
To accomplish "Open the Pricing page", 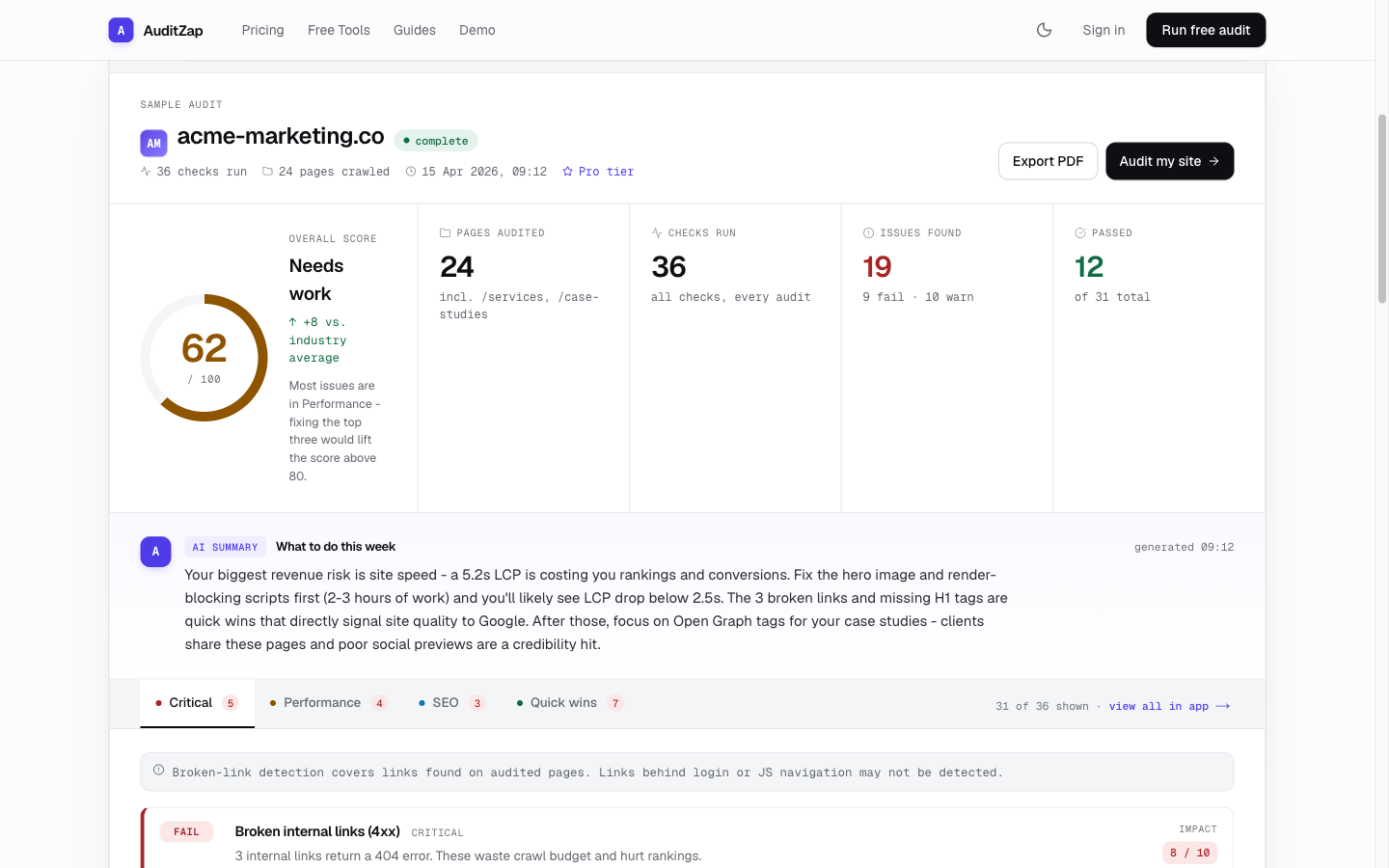I will (x=262, y=30).
